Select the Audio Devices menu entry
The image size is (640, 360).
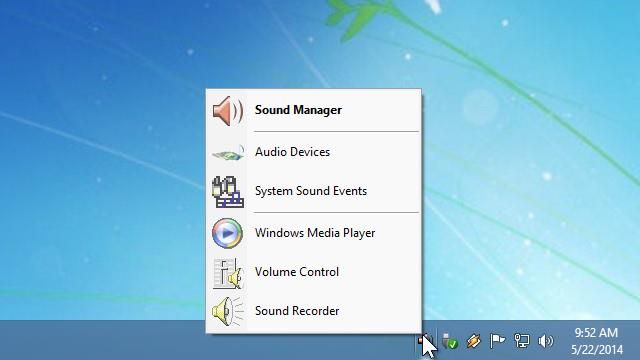pos(313,152)
